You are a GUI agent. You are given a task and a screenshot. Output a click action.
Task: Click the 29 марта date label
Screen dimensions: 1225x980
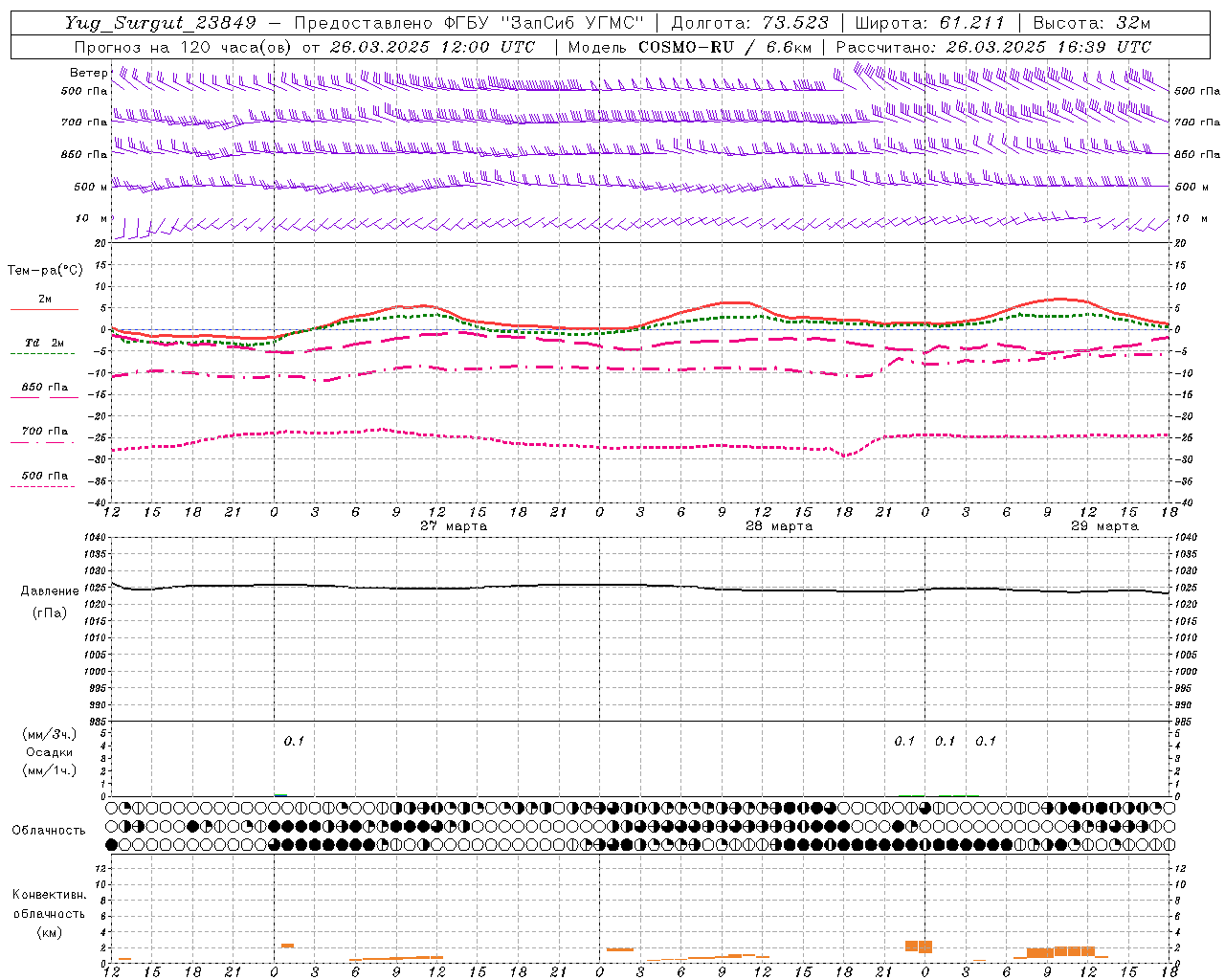1104,526
